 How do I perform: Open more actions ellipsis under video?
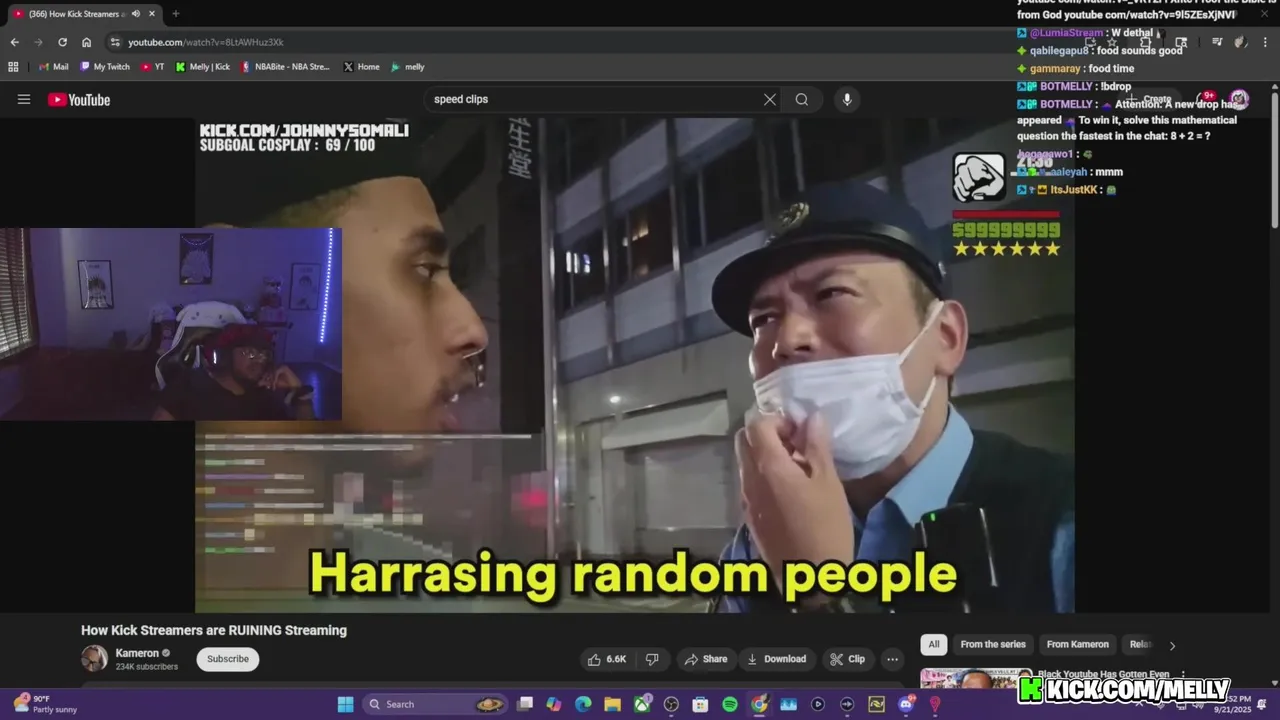click(892, 659)
